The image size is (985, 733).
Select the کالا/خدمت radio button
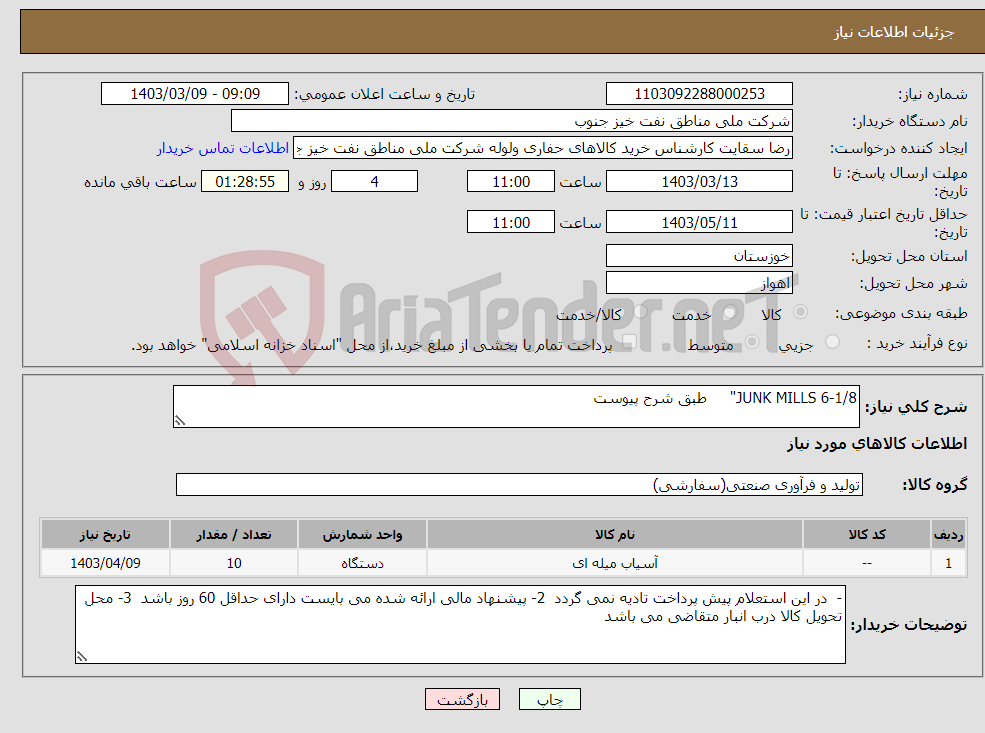pos(641,312)
